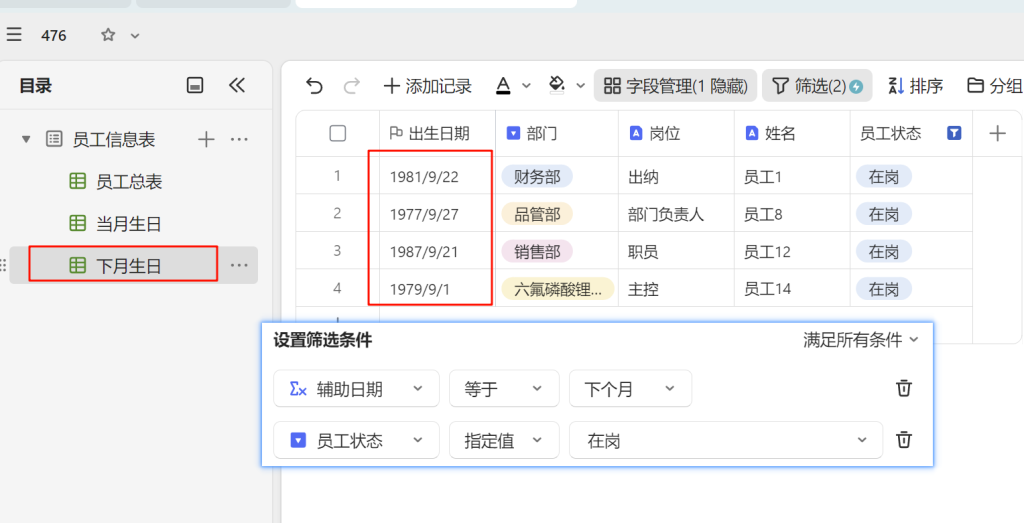Open the 员工状态 field dropdown in filter

pyautogui.click(x=357, y=440)
